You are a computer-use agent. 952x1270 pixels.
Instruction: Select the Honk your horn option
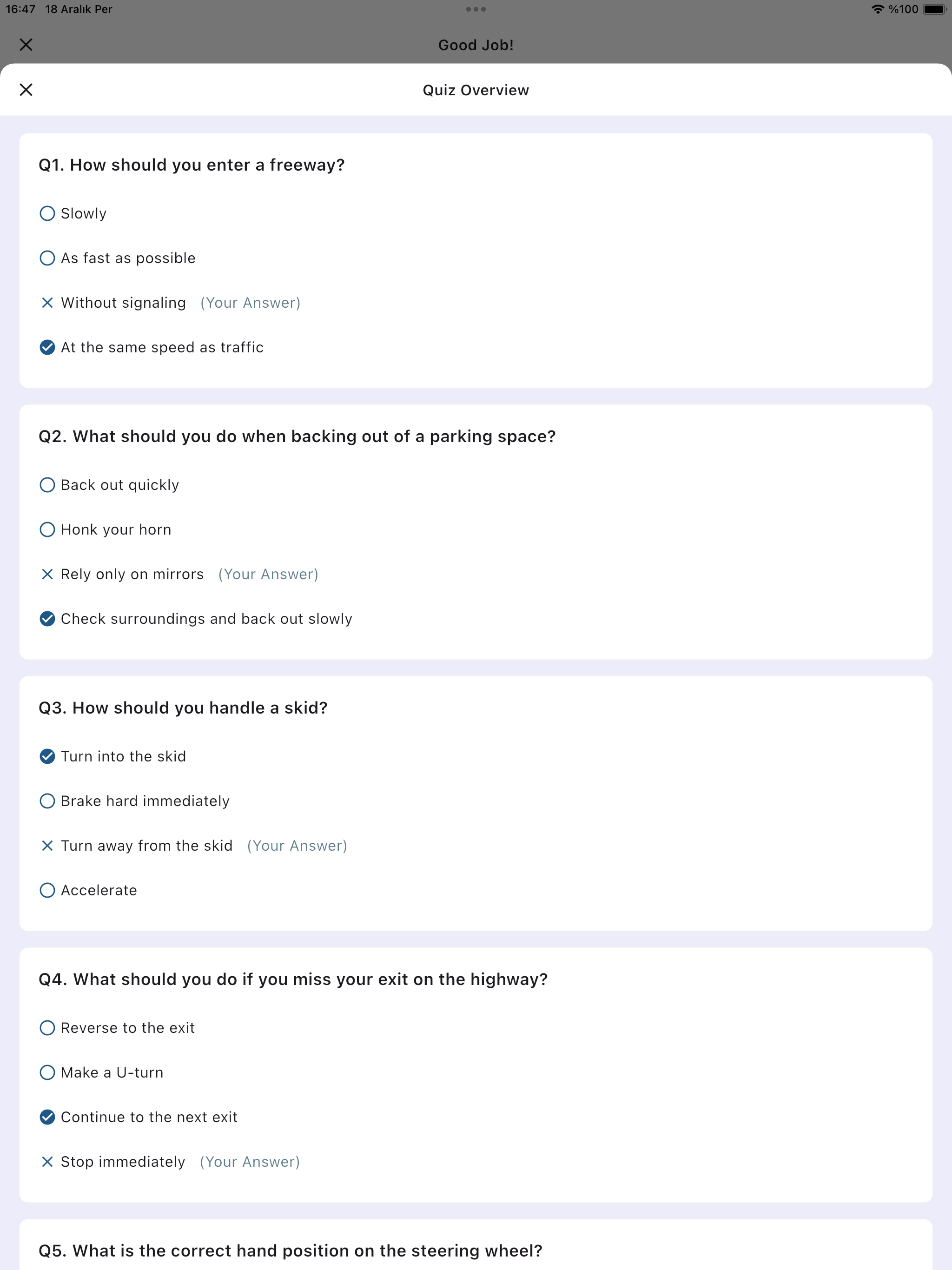coord(47,529)
